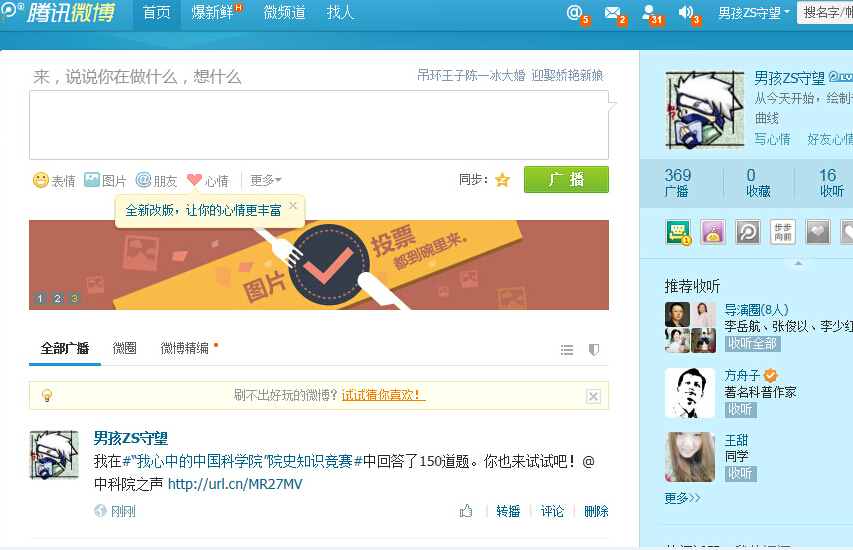Go to banner slide 2
This screenshot has width=853, height=550.
[x=57, y=299]
